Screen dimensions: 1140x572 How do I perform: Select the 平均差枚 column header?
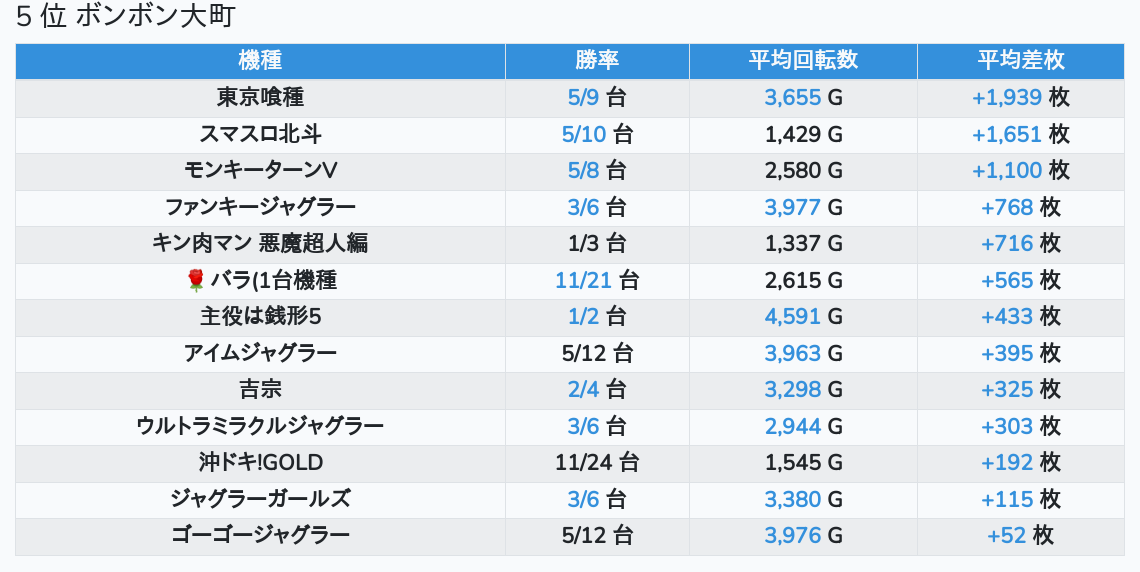point(1020,60)
